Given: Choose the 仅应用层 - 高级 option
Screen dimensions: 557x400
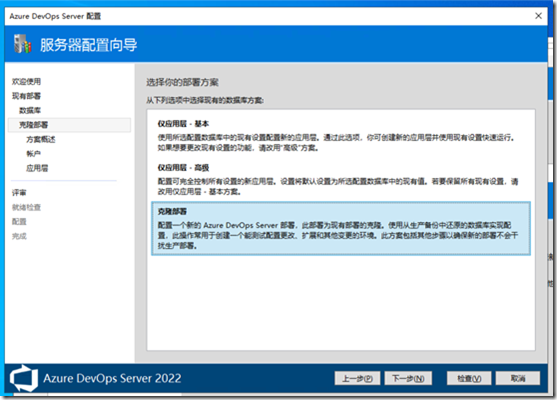Looking at the screenshot, I should [340, 179].
